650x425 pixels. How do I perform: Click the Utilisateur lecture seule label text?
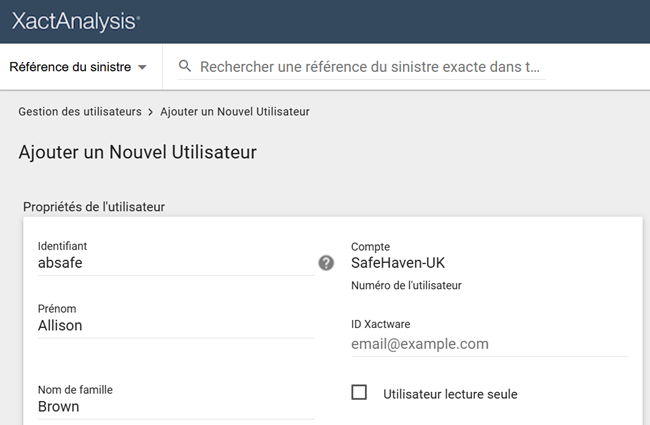point(450,394)
